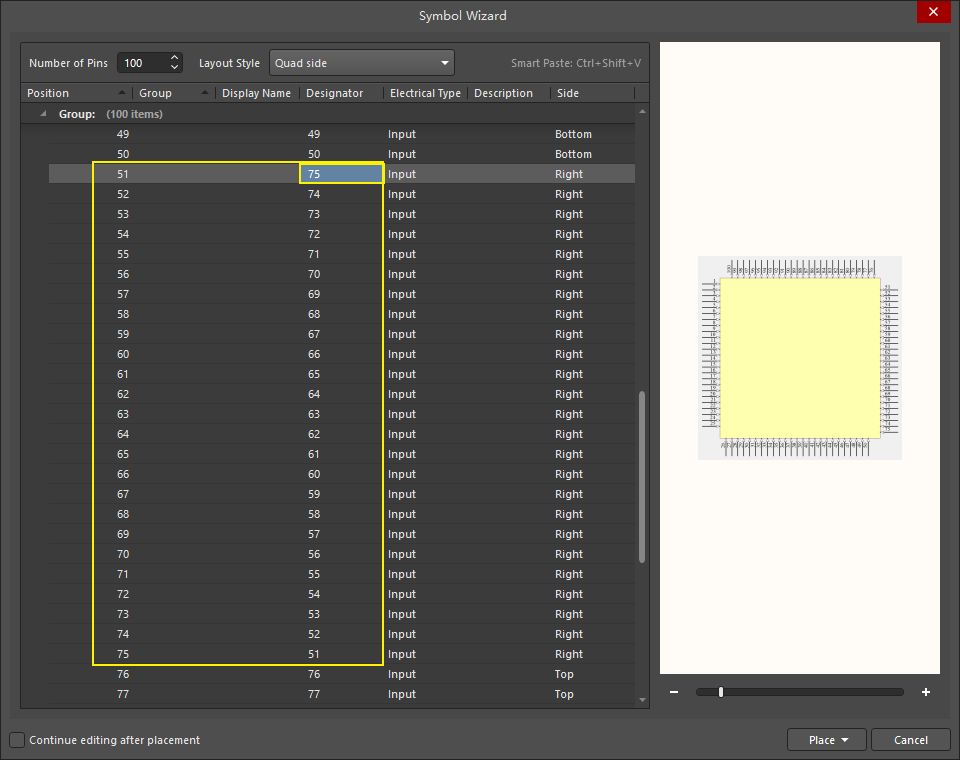Viewport: 960px width, 760px height.
Task: Close the Symbol Wizard dialog
Action: (x=932, y=12)
